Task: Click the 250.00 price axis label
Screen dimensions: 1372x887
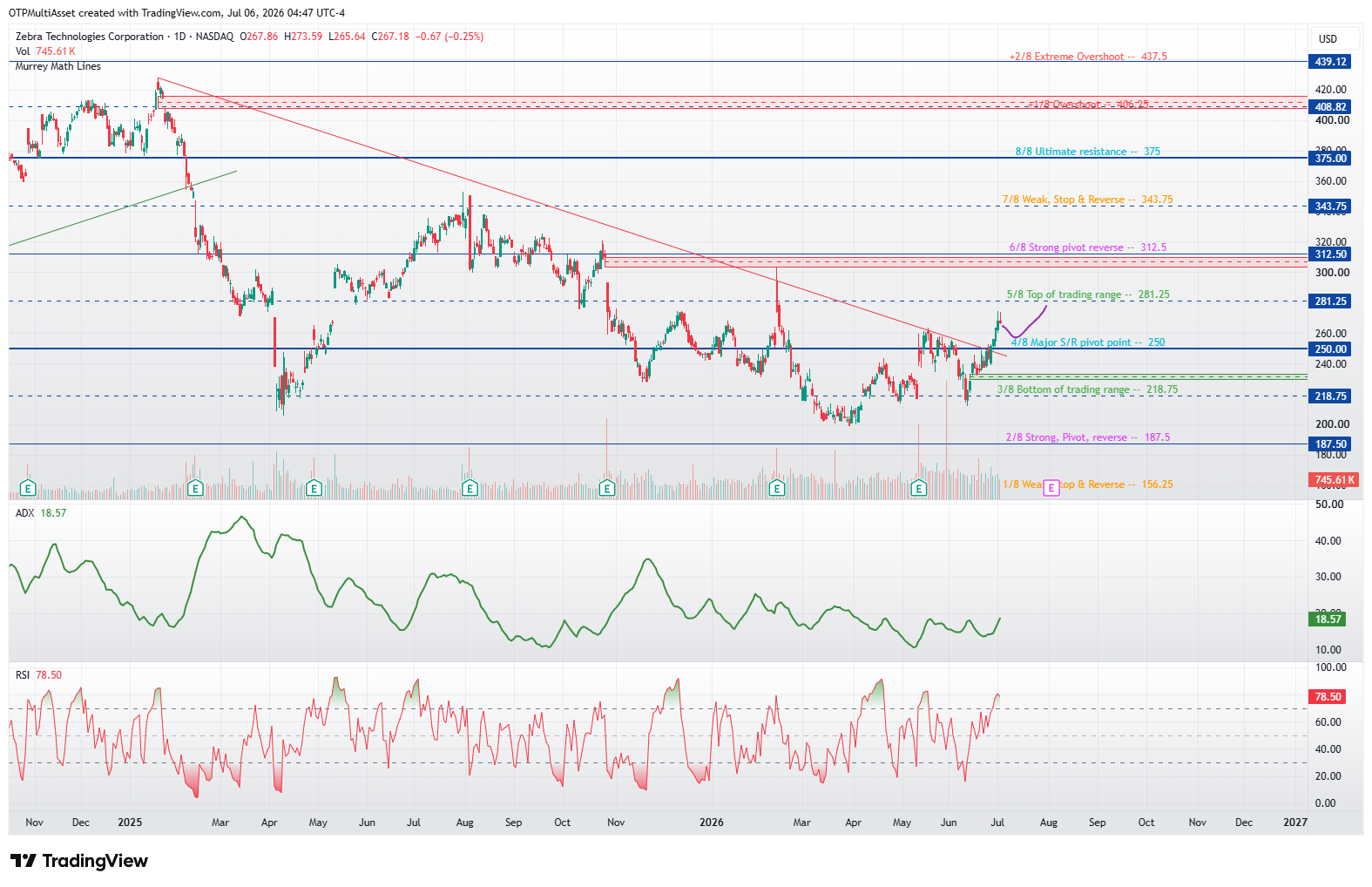Action: [1330, 349]
